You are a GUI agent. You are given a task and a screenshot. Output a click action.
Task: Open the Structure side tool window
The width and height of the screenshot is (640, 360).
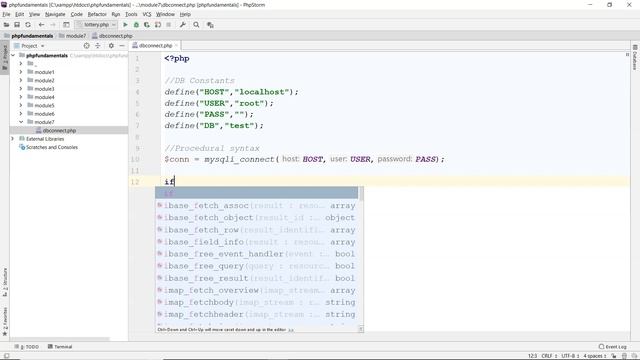point(5,282)
